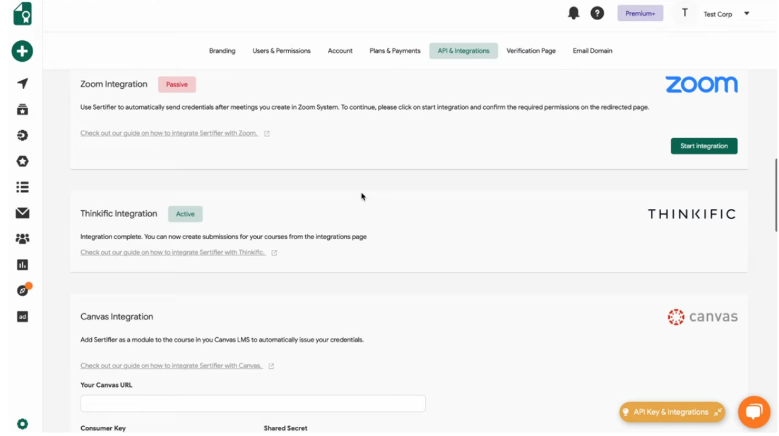The height and width of the screenshot is (436, 779).
Task: Open the people recipients sidebar icon
Action: (22, 239)
